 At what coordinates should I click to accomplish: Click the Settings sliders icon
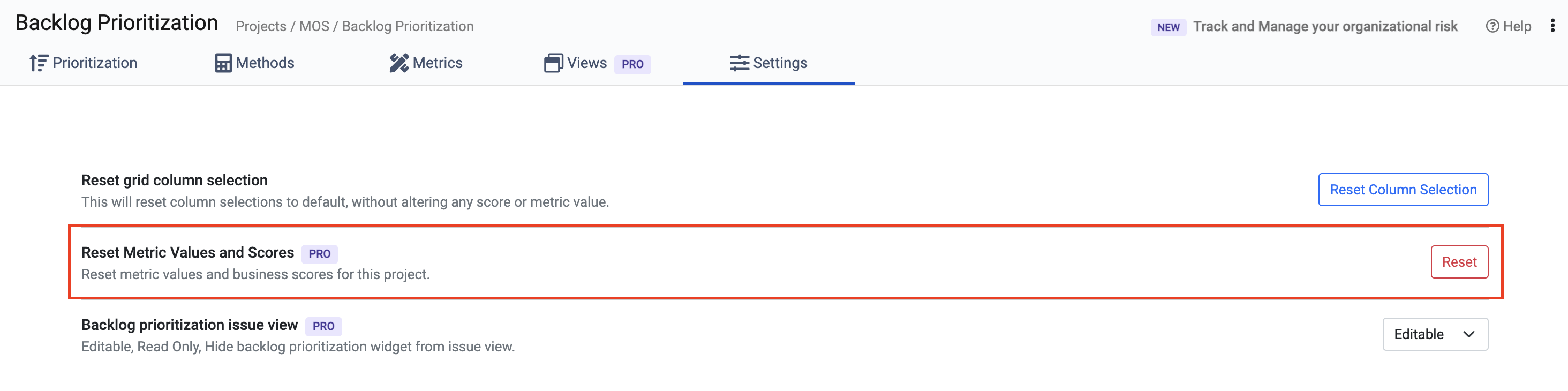[739, 63]
